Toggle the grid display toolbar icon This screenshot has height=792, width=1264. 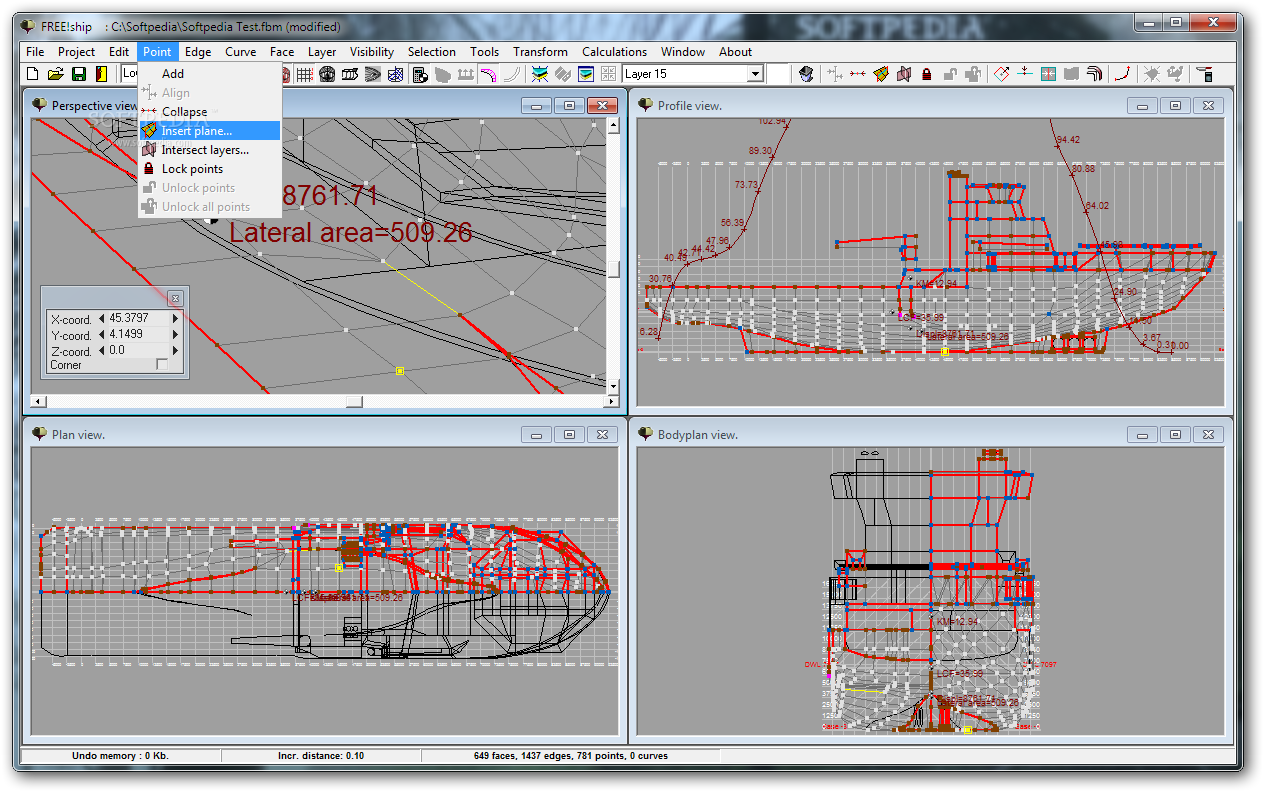point(304,73)
